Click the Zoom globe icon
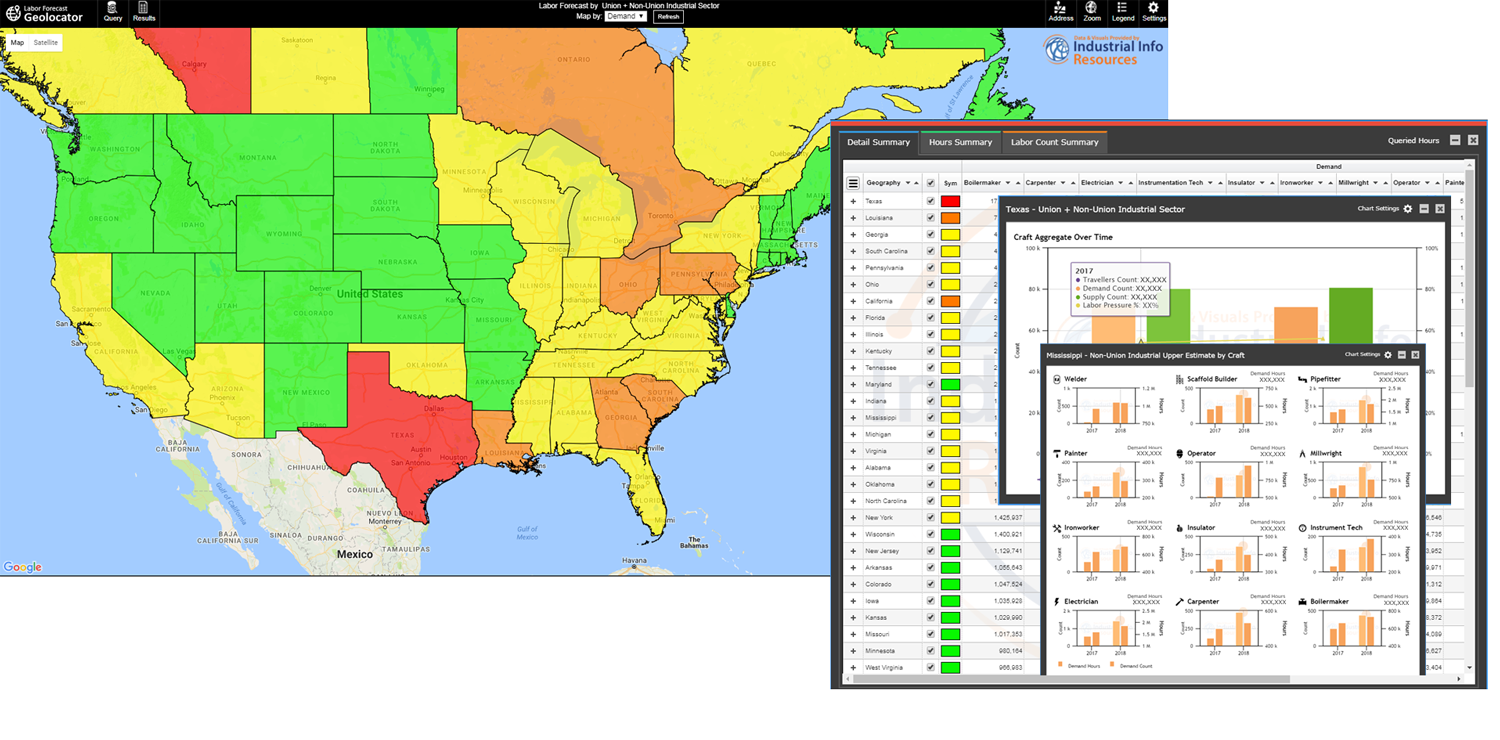Image resolution: width=1500 pixels, height=740 pixels. click(x=1091, y=11)
